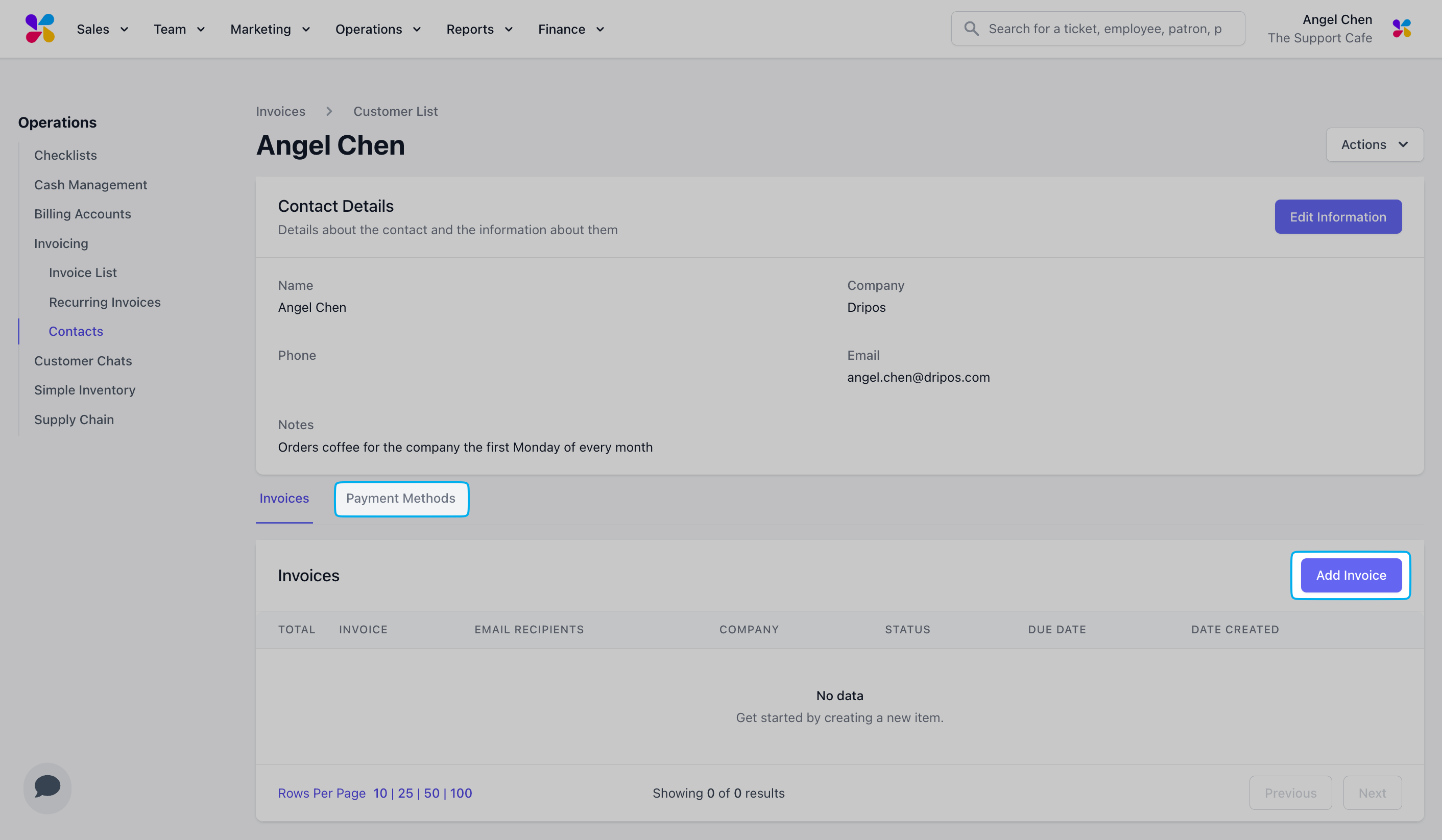The height and width of the screenshot is (840, 1442).
Task: Expand the Team menu
Action: tap(179, 29)
